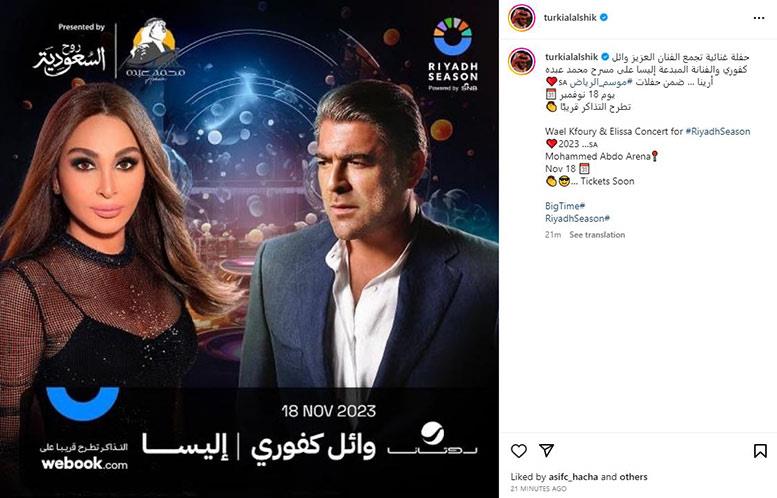Save post with the bookmark icon
777x498 pixels.
tap(760, 450)
